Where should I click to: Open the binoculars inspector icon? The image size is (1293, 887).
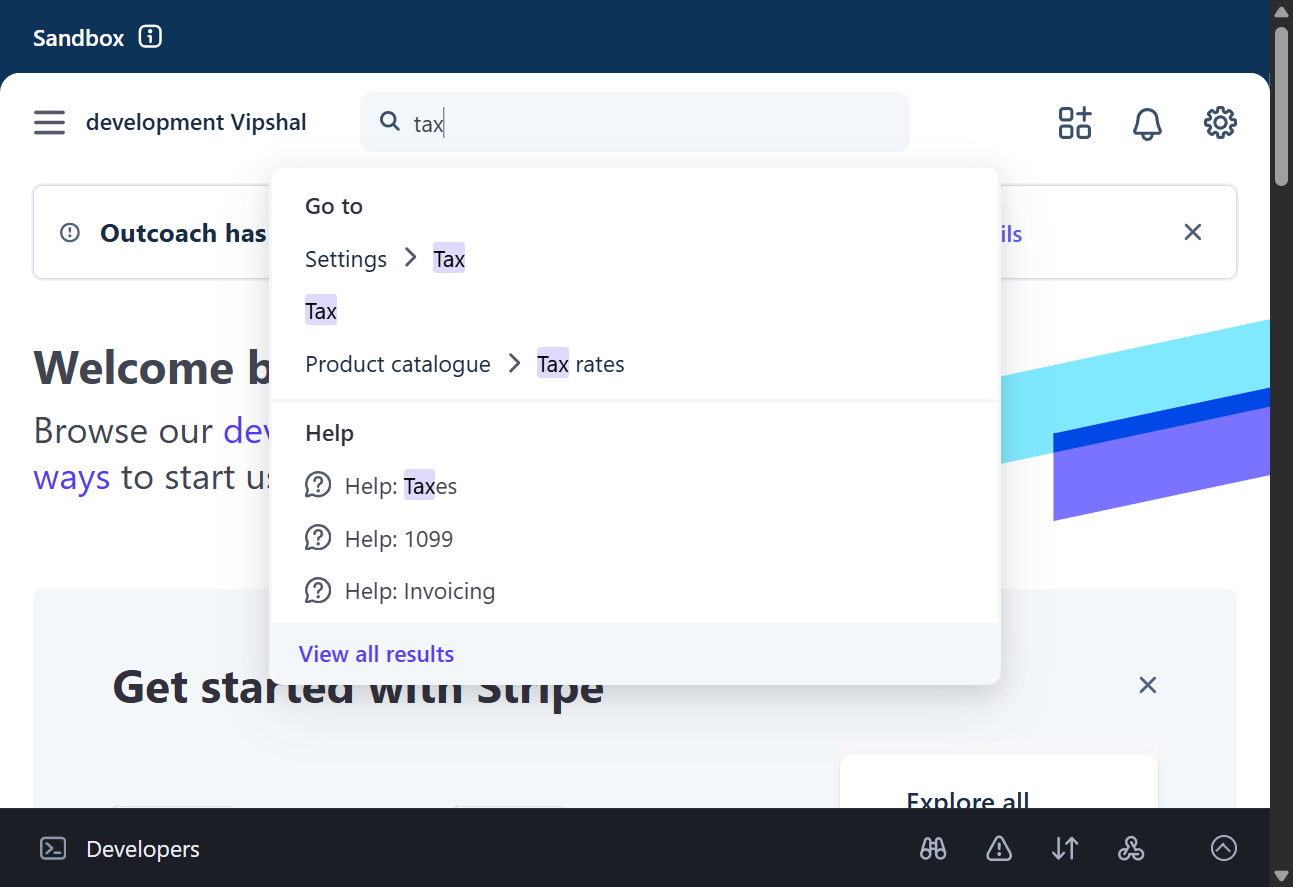tap(933, 849)
